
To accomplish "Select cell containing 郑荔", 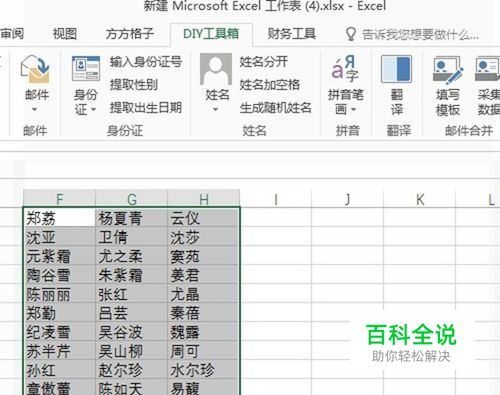I will click(60, 218).
